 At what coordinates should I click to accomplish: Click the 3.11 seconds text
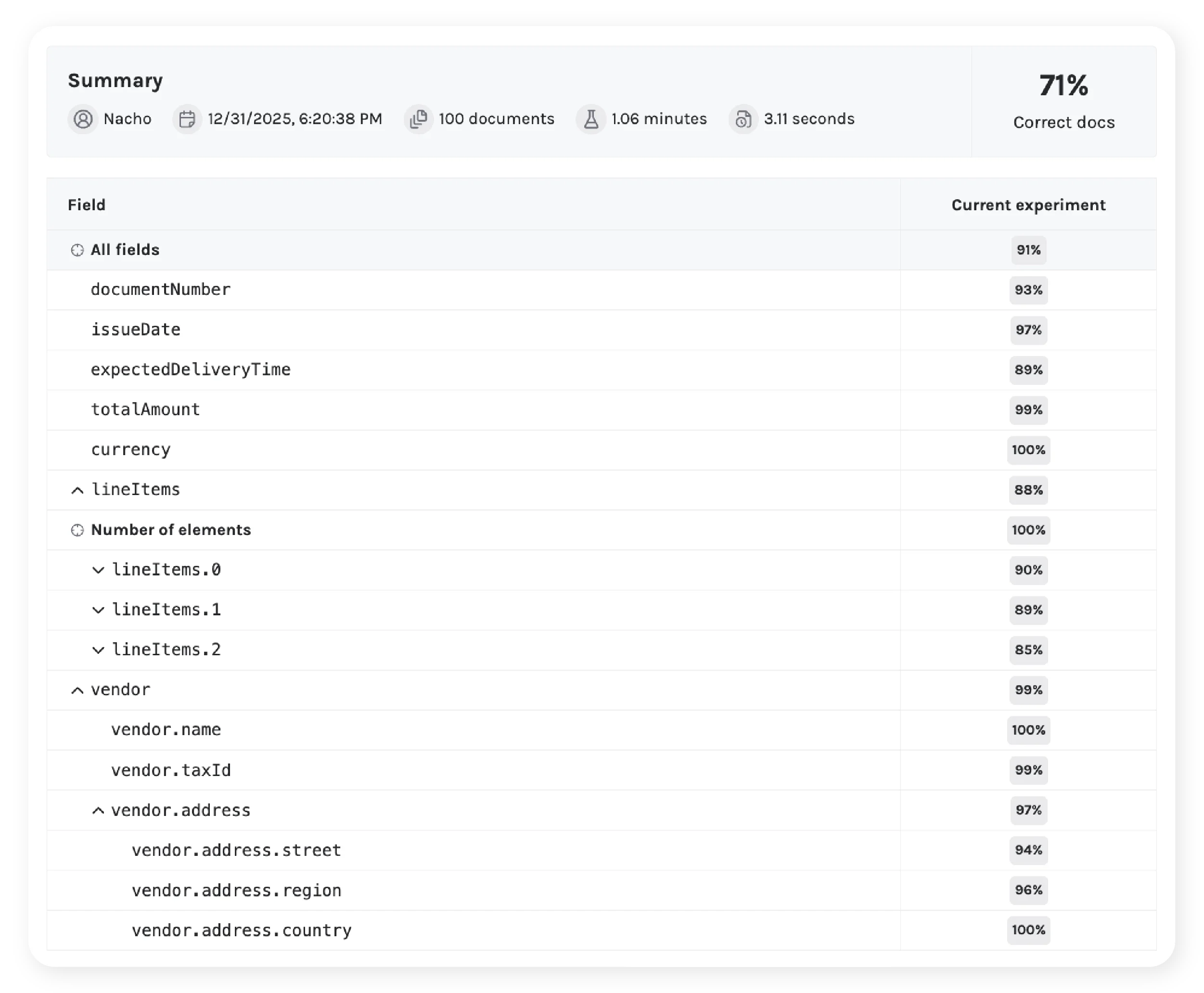pos(809,119)
